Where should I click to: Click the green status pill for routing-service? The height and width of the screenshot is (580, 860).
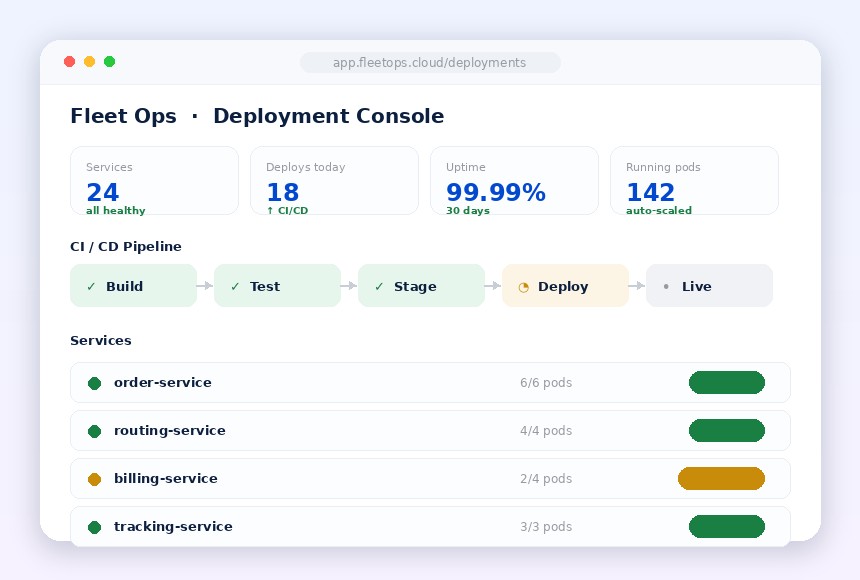(727, 430)
